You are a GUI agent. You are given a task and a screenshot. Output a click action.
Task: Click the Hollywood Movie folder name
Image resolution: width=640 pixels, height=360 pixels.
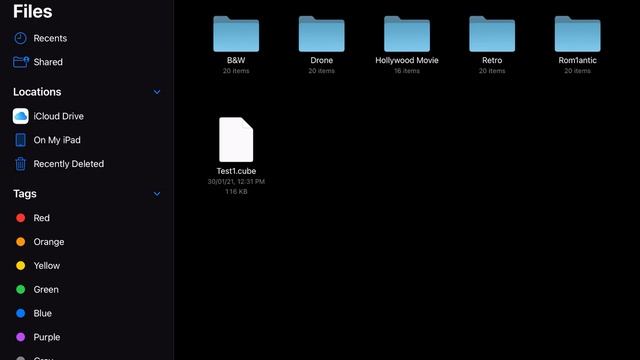pos(407,60)
